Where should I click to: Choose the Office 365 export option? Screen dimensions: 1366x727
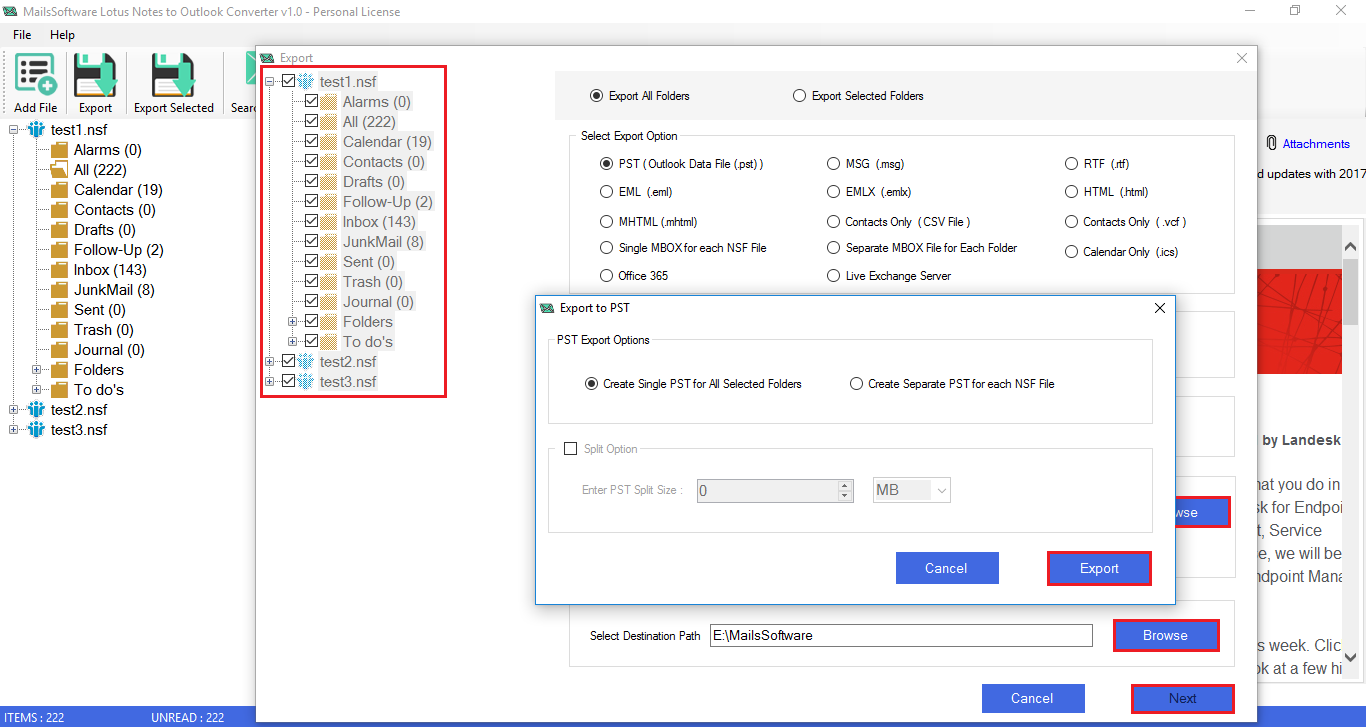pos(607,276)
